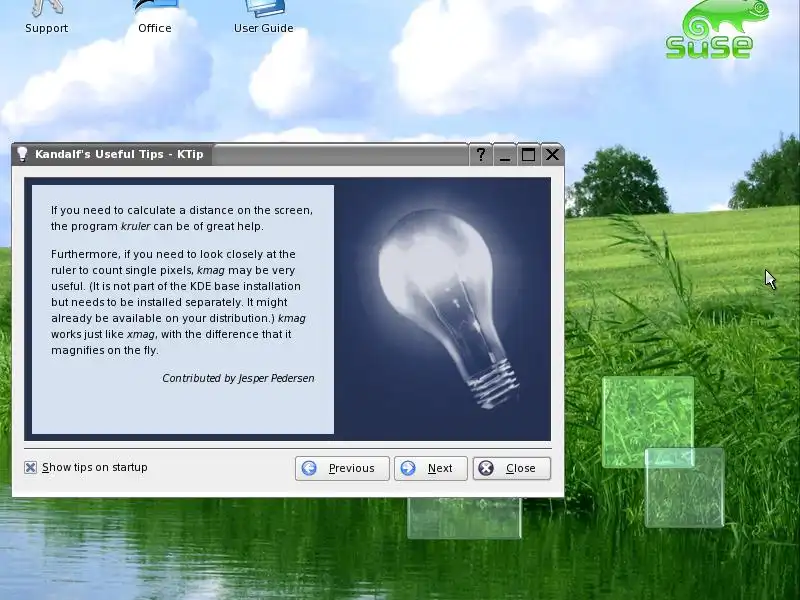The width and height of the screenshot is (800, 600).
Task: Click the Close button in KTip dialog
Action: tap(512, 468)
